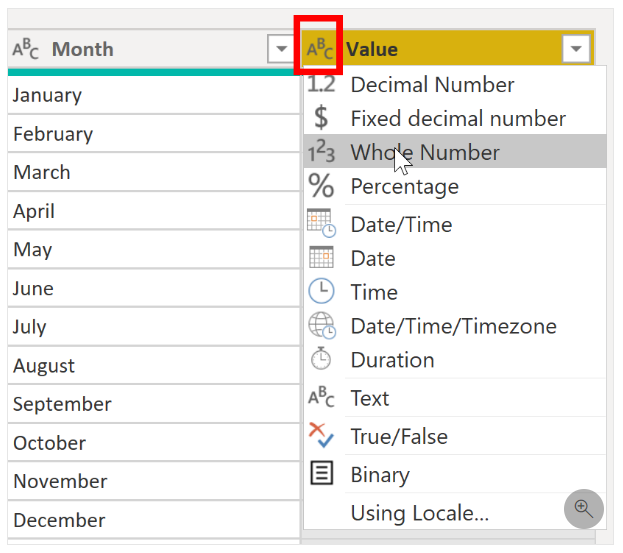Image resolution: width=623 pixels, height=553 pixels.
Task: Select the September cell
Action: tap(153, 404)
